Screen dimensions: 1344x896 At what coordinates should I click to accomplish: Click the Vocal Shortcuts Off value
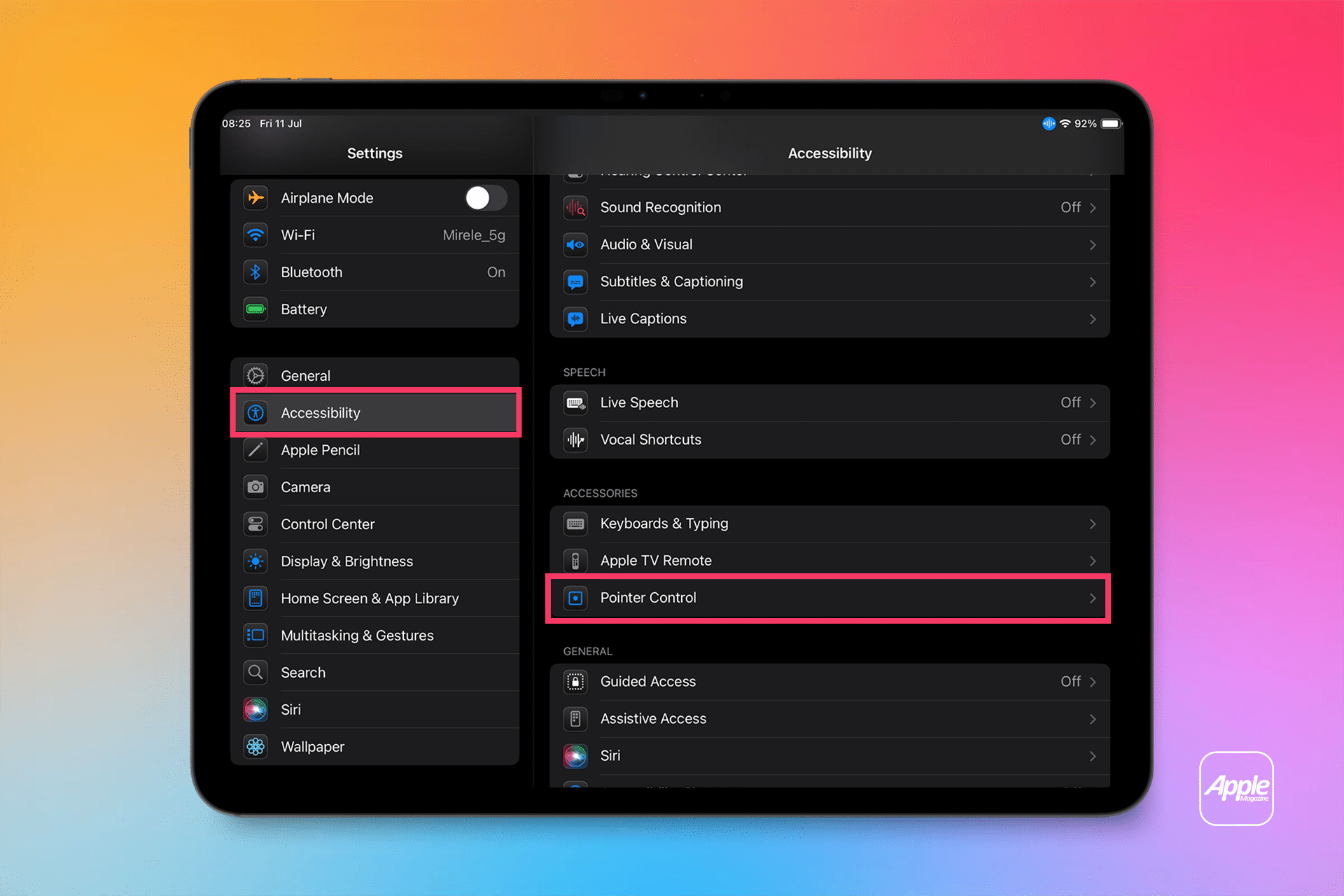1070,440
